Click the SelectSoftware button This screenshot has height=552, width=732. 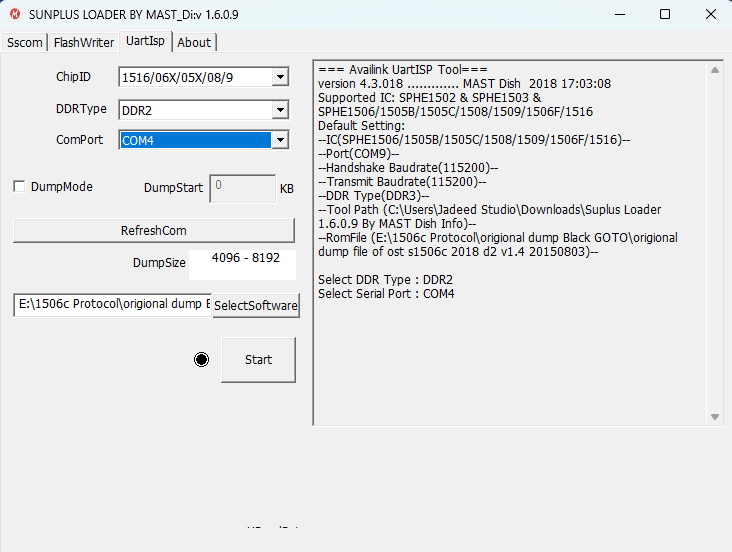(x=256, y=305)
